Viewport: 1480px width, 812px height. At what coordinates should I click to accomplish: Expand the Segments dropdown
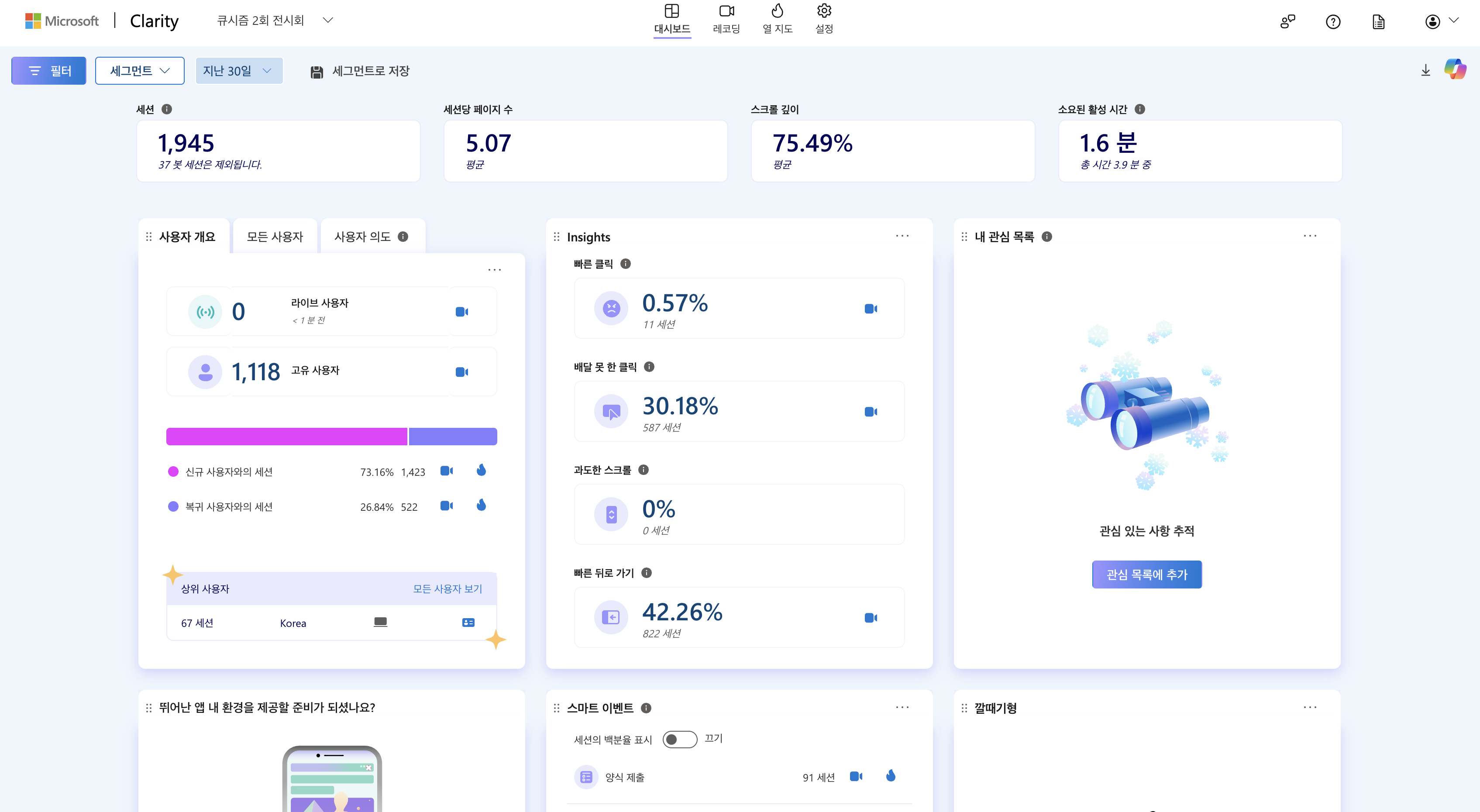[x=140, y=71]
